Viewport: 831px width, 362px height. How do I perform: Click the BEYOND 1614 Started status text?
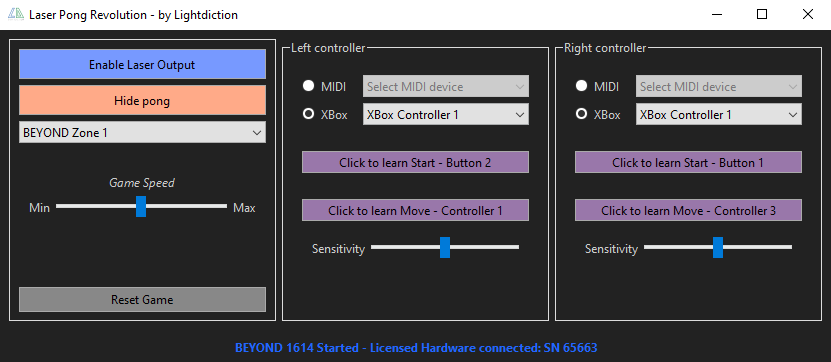pyautogui.click(x=416, y=348)
